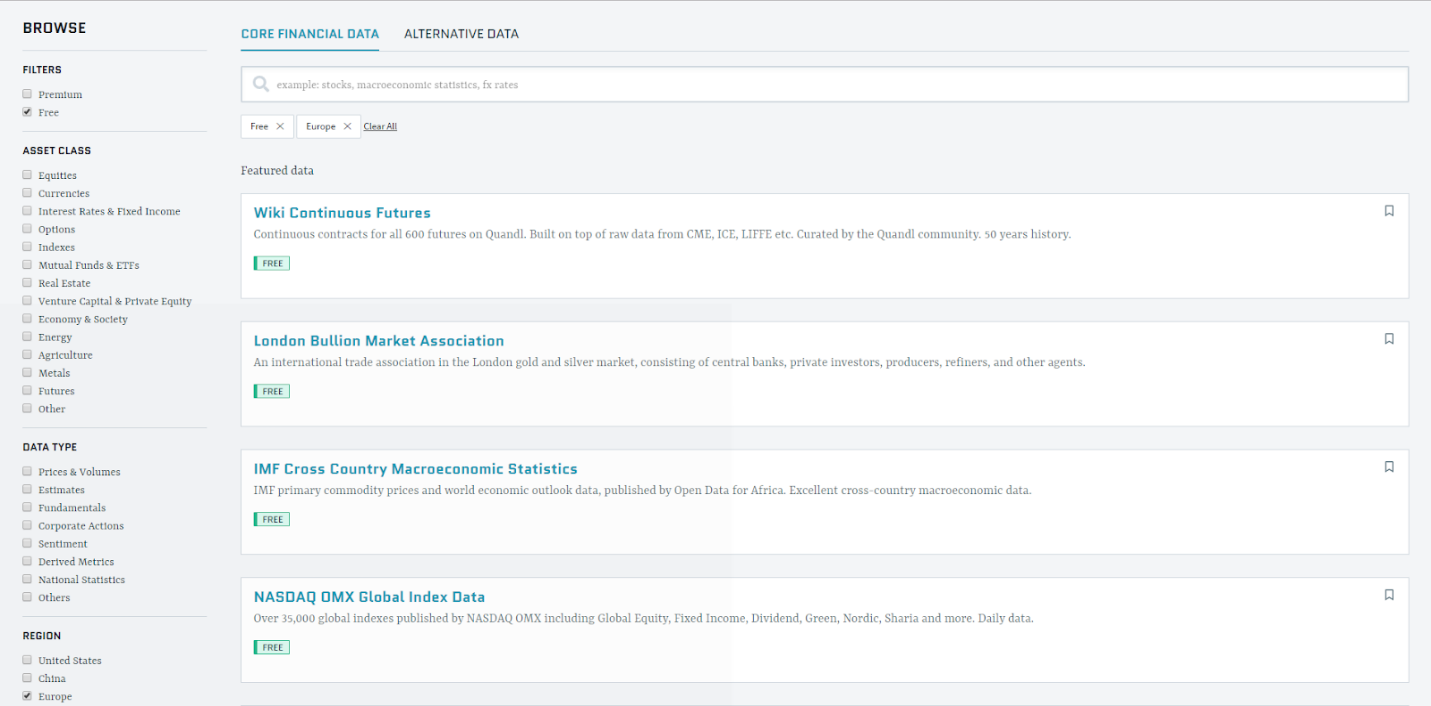1431x706 pixels.
Task: Open the Alternative Data tab
Action: point(461,34)
